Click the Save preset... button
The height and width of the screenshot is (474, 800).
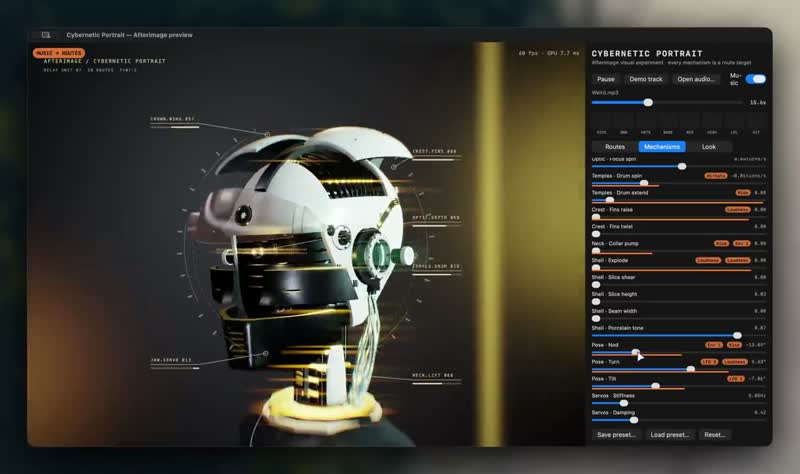[616, 435]
